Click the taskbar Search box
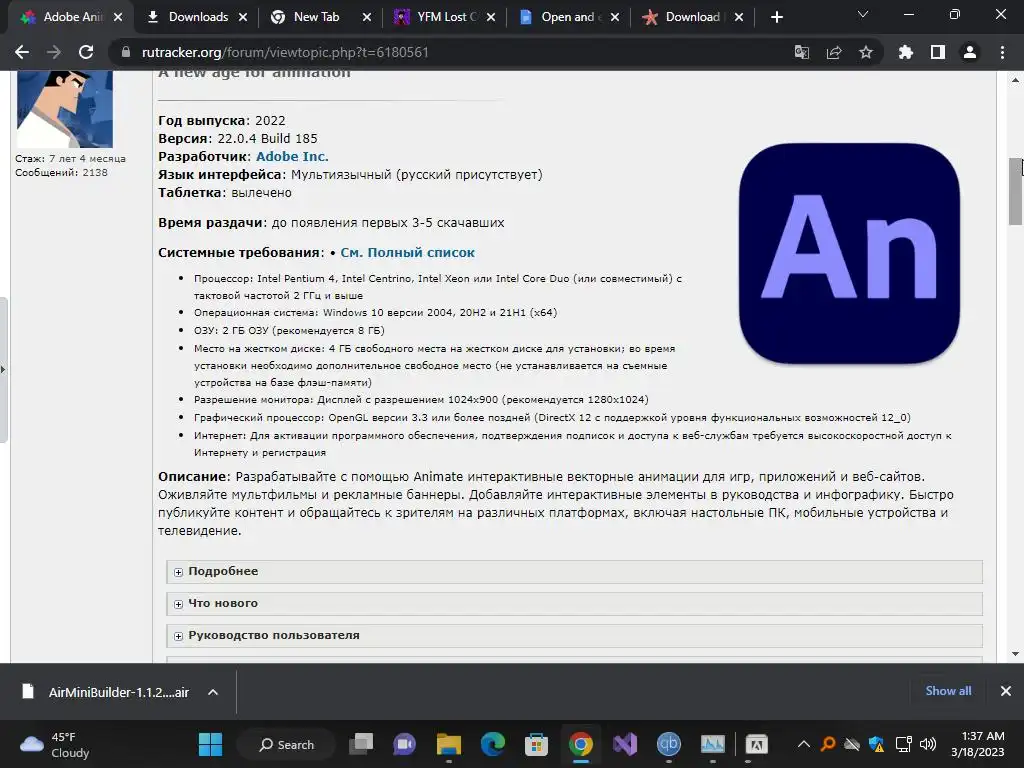The width and height of the screenshot is (1024, 768). coord(287,744)
